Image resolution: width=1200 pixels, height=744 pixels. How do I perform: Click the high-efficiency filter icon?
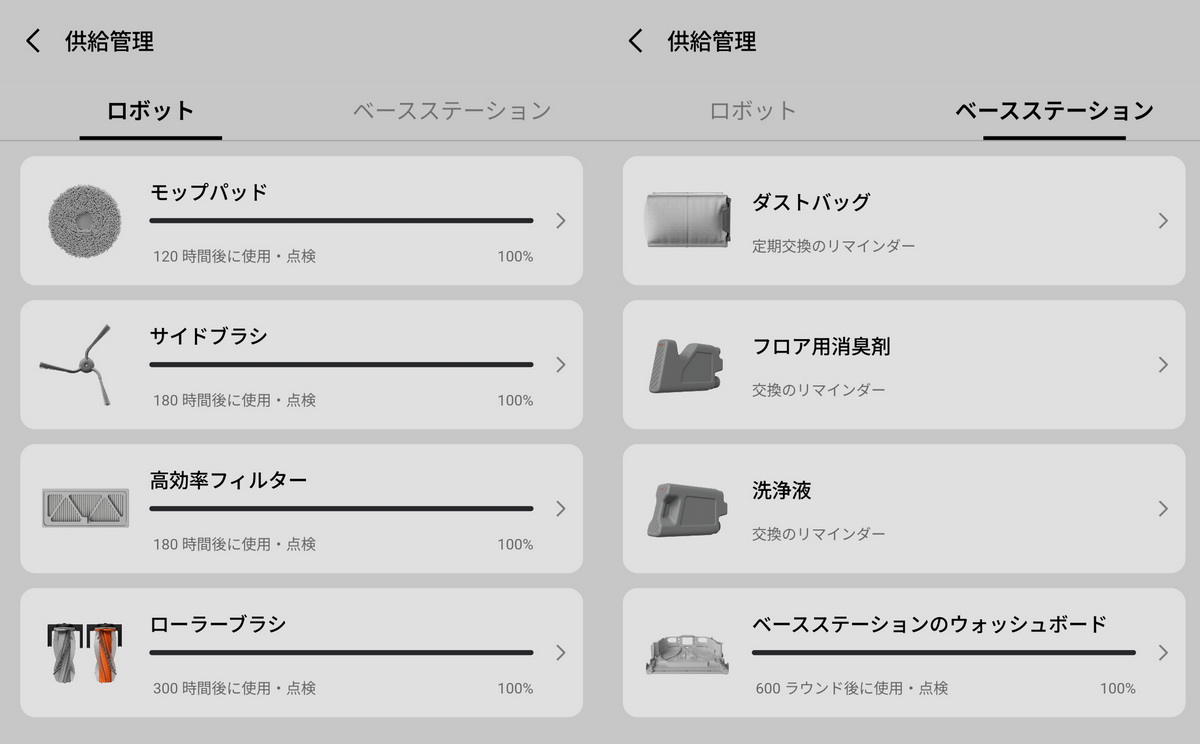tap(85, 508)
